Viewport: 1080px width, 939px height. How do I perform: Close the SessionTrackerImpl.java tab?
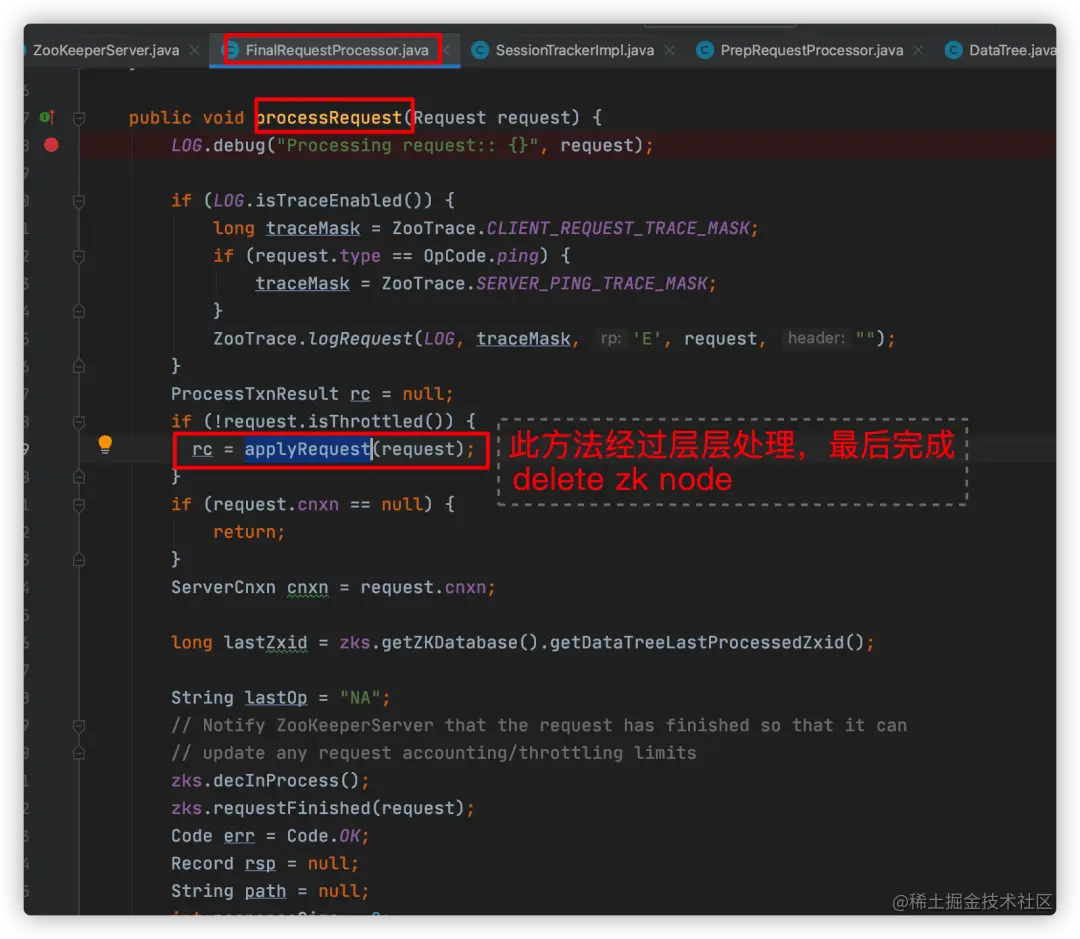pos(669,50)
